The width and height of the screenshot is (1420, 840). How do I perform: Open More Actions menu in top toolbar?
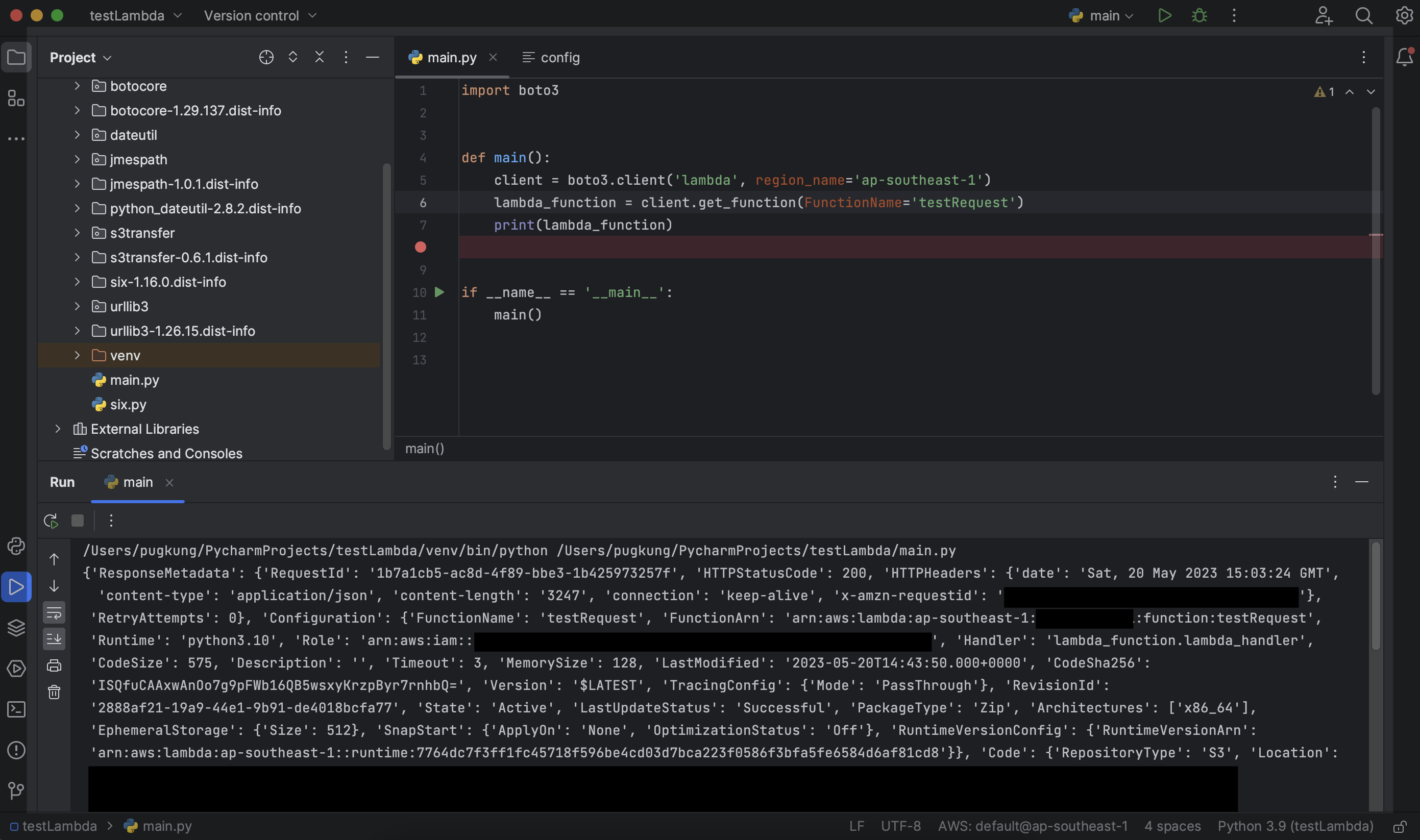click(1234, 15)
